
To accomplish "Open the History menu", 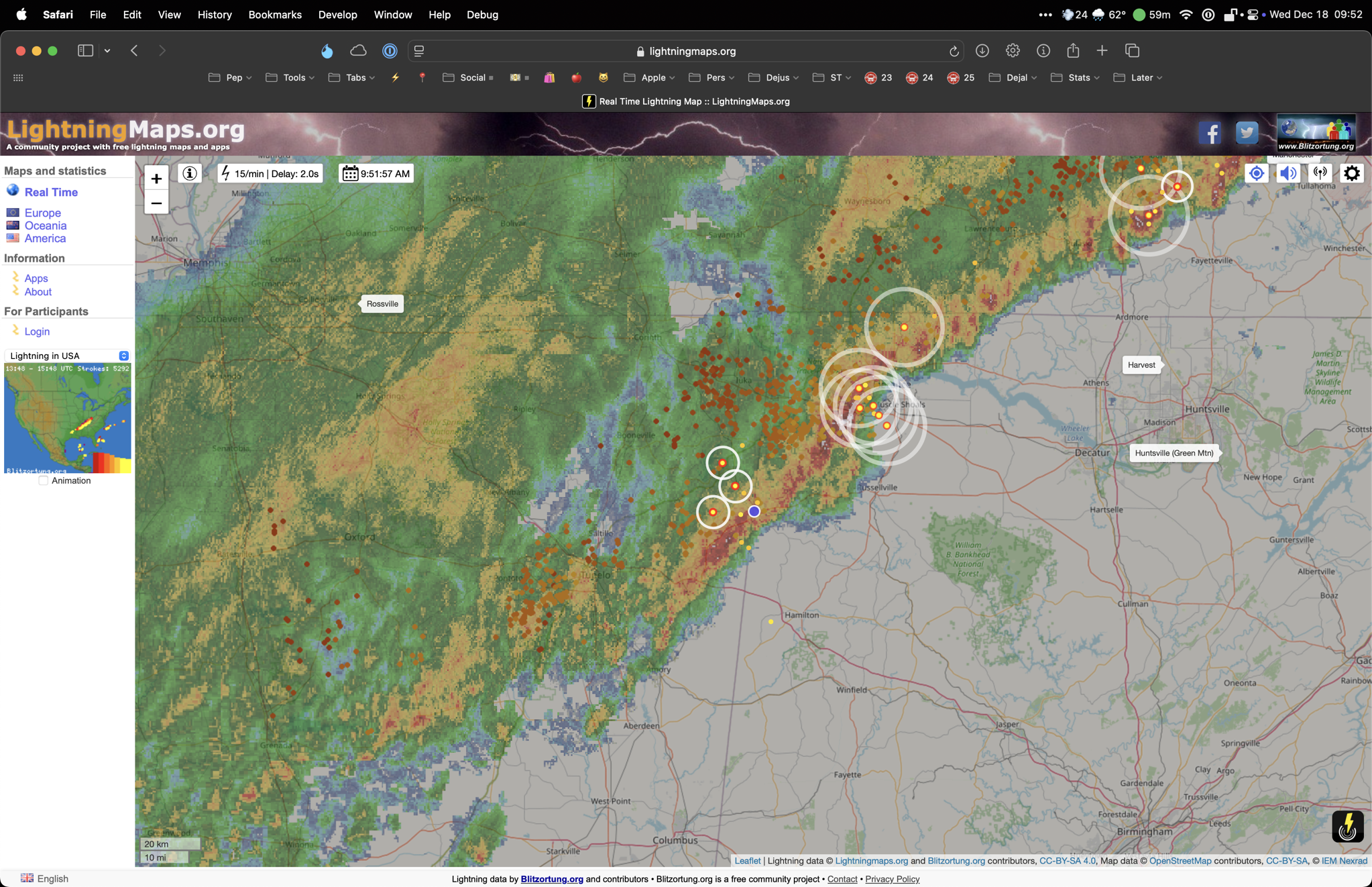I will click(x=215, y=15).
